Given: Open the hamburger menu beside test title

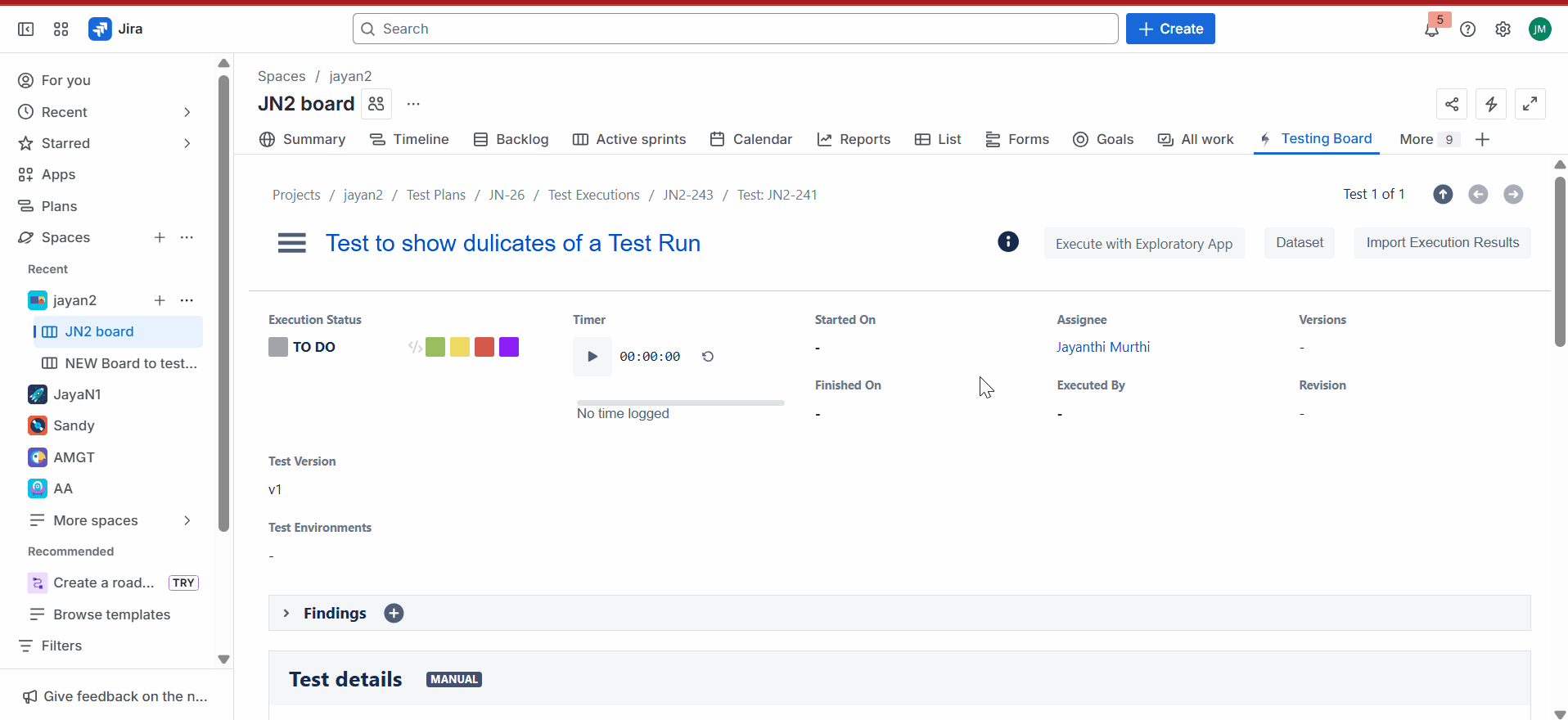Looking at the screenshot, I should pos(291,243).
